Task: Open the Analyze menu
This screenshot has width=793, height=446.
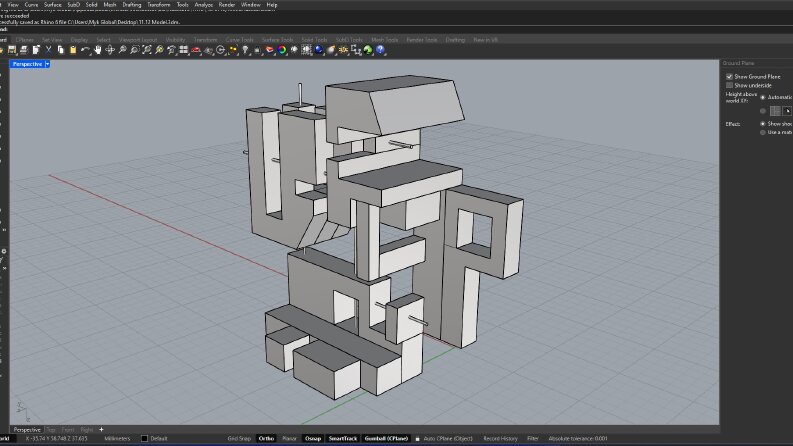Action: coord(204,5)
